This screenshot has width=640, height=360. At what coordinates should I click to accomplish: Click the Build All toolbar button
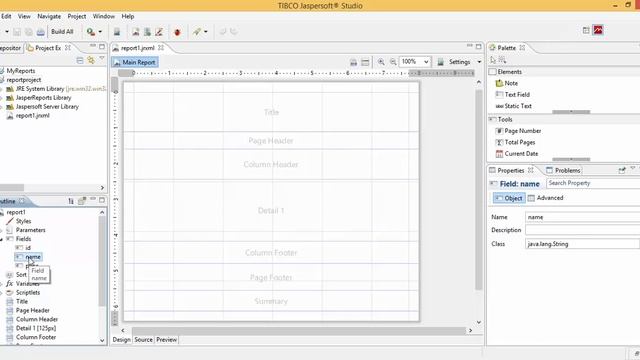pyautogui.click(x=62, y=31)
